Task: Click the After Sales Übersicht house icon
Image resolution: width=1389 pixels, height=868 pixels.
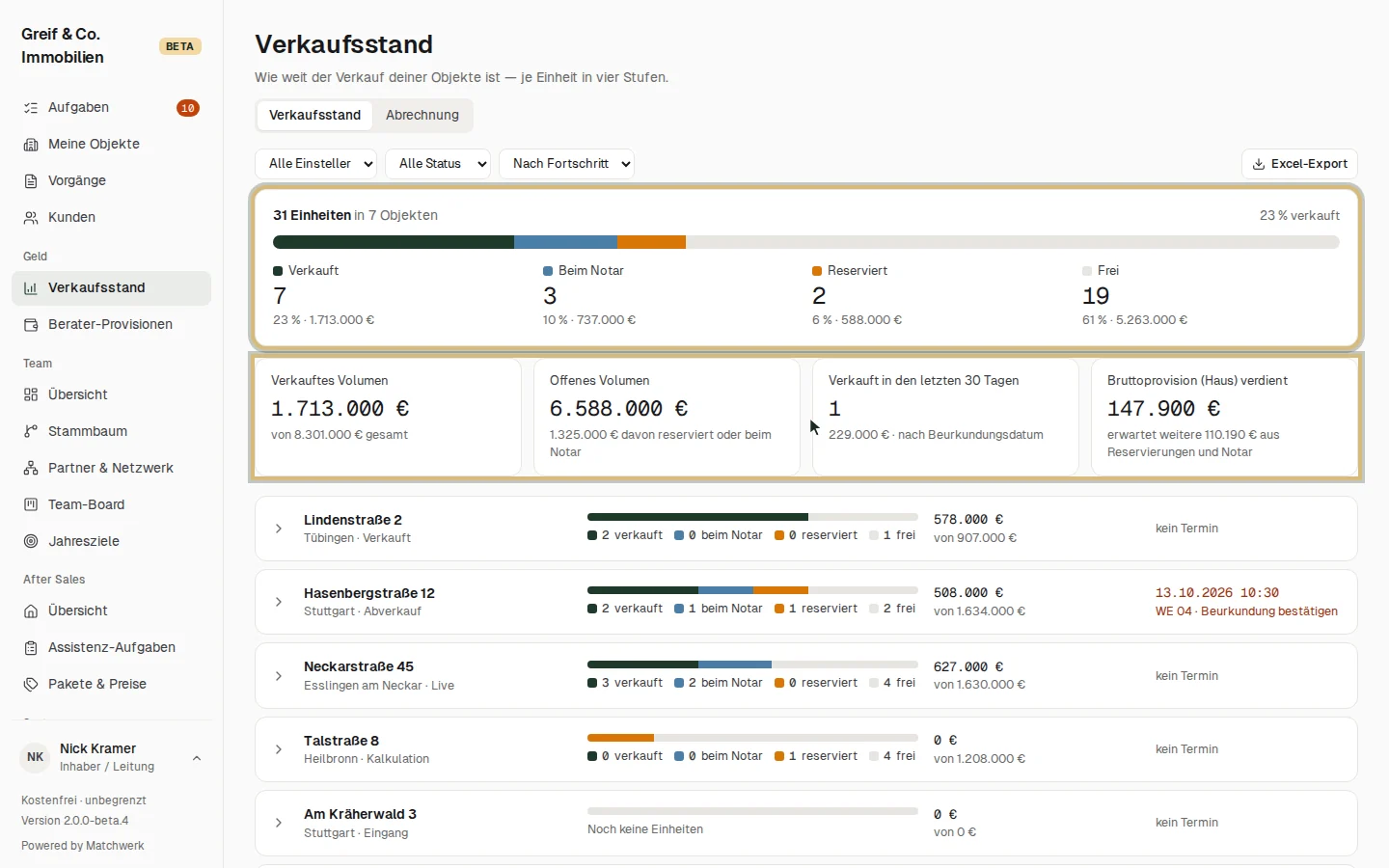Action: click(31, 610)
